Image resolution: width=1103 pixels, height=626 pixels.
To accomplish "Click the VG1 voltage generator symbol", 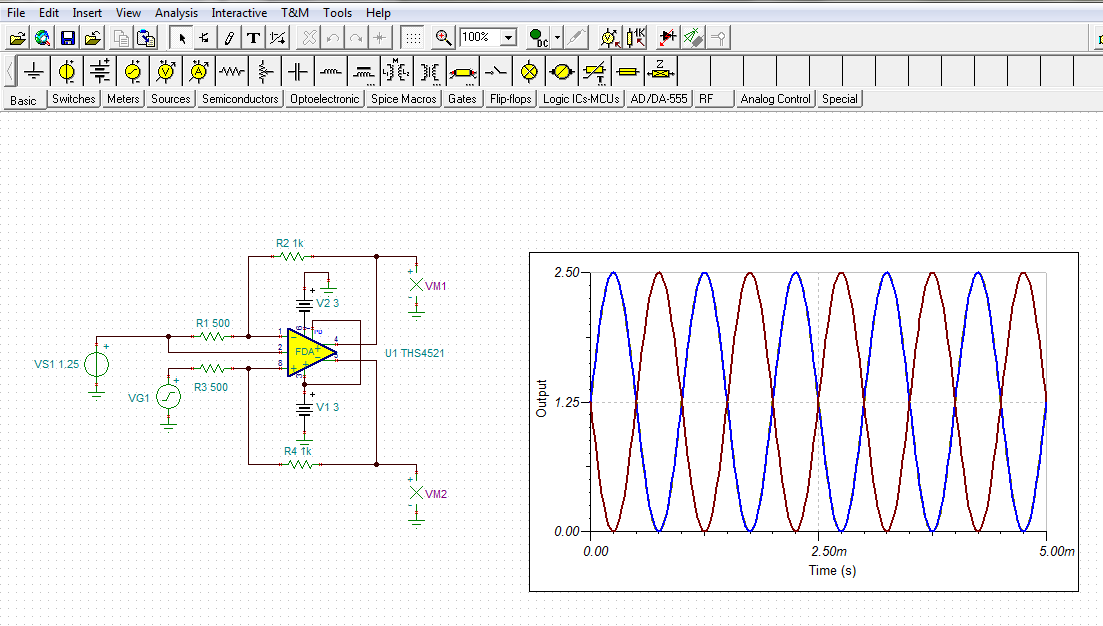I will click(x=169, y=398).
